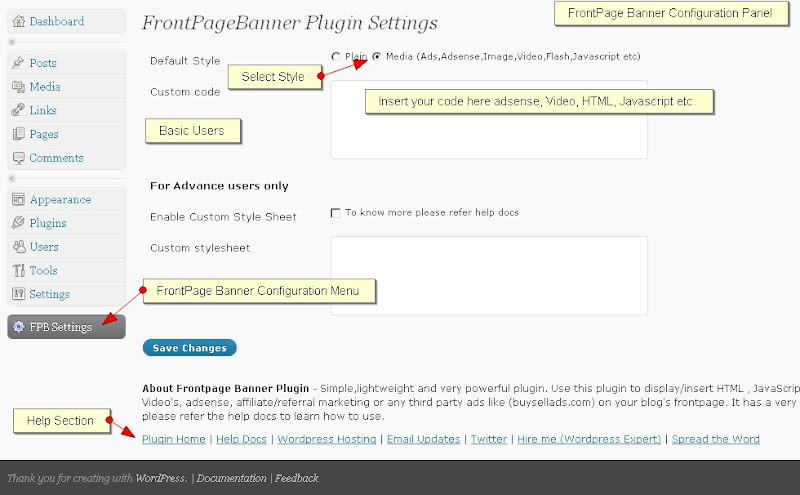Click the 'About Frontpage Banner Plugin' text

[x=226, y=388]
